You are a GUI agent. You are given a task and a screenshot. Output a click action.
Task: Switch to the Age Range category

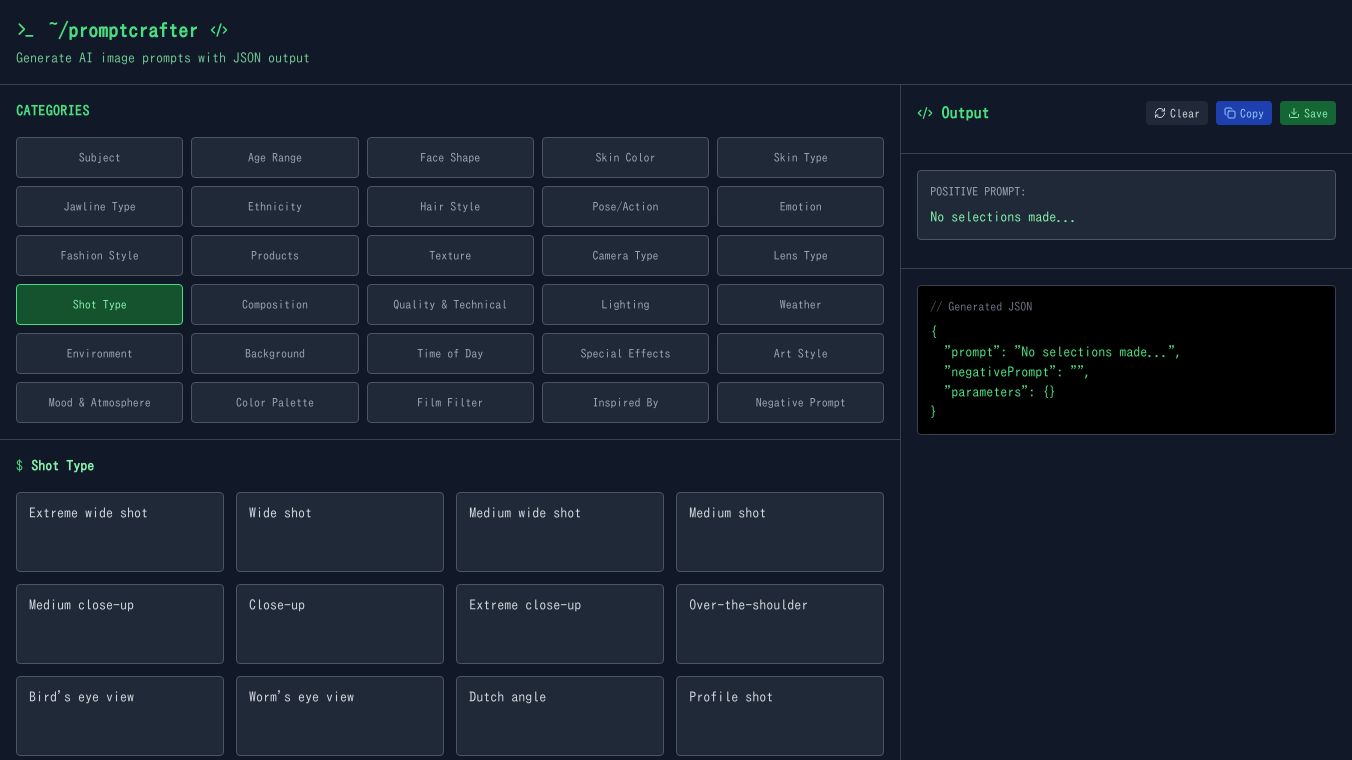[275, 157]
